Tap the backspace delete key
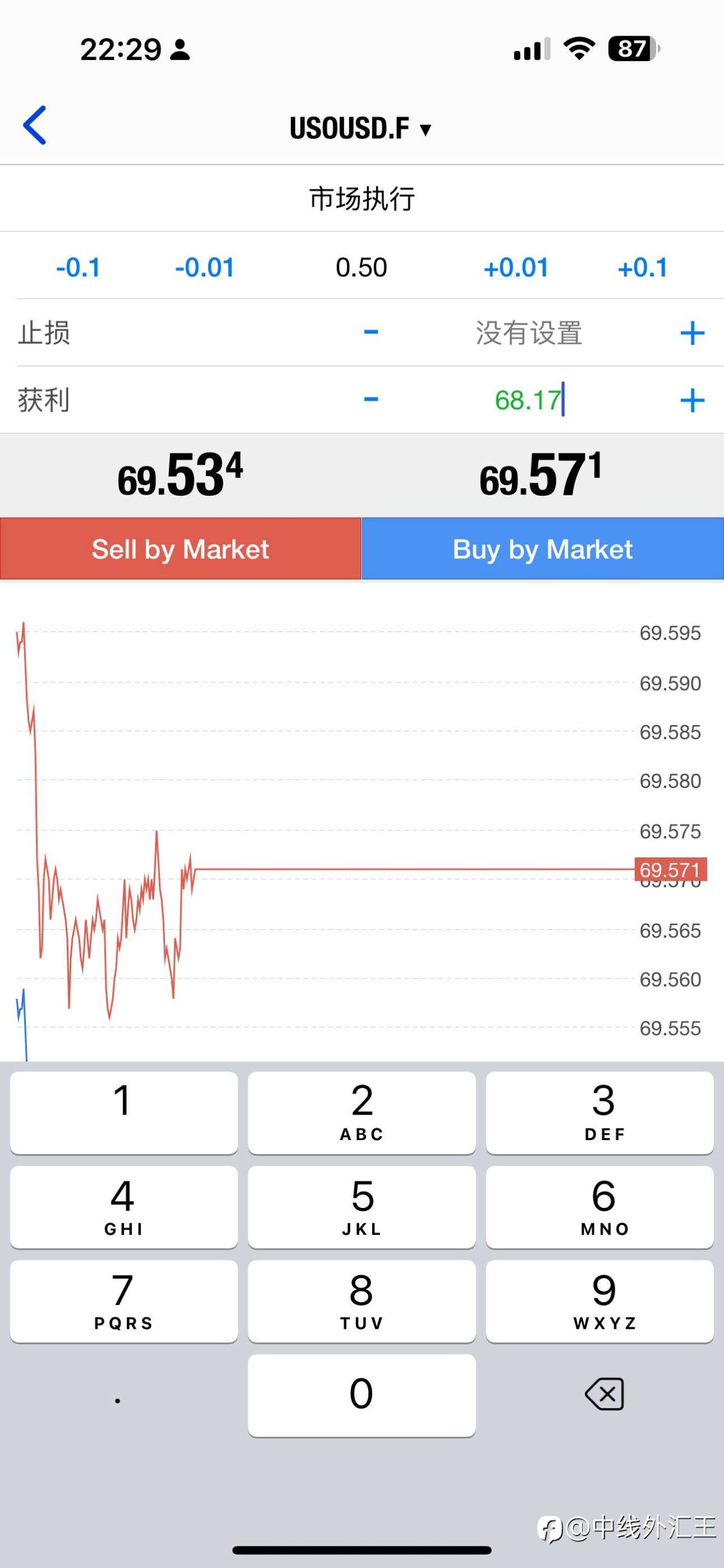This screenshot has width=724, height=1568. (x=604, y=1394)
